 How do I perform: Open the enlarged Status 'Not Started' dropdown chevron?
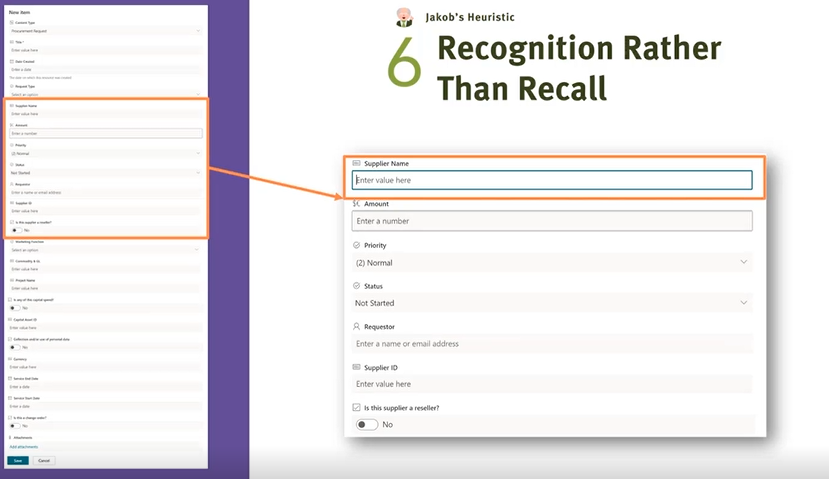point(743,303)
